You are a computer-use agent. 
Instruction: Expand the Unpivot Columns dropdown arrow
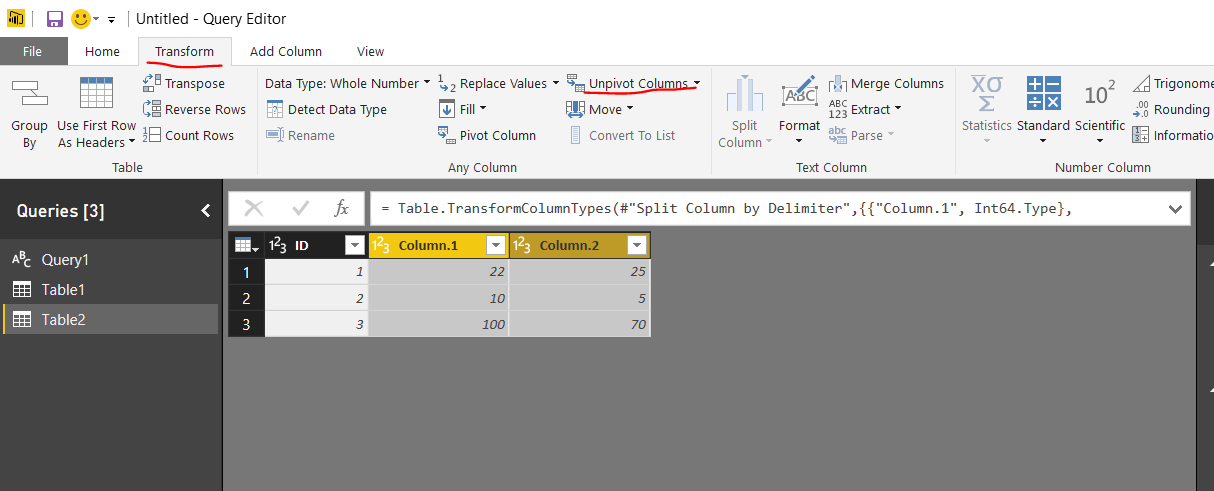697,83
